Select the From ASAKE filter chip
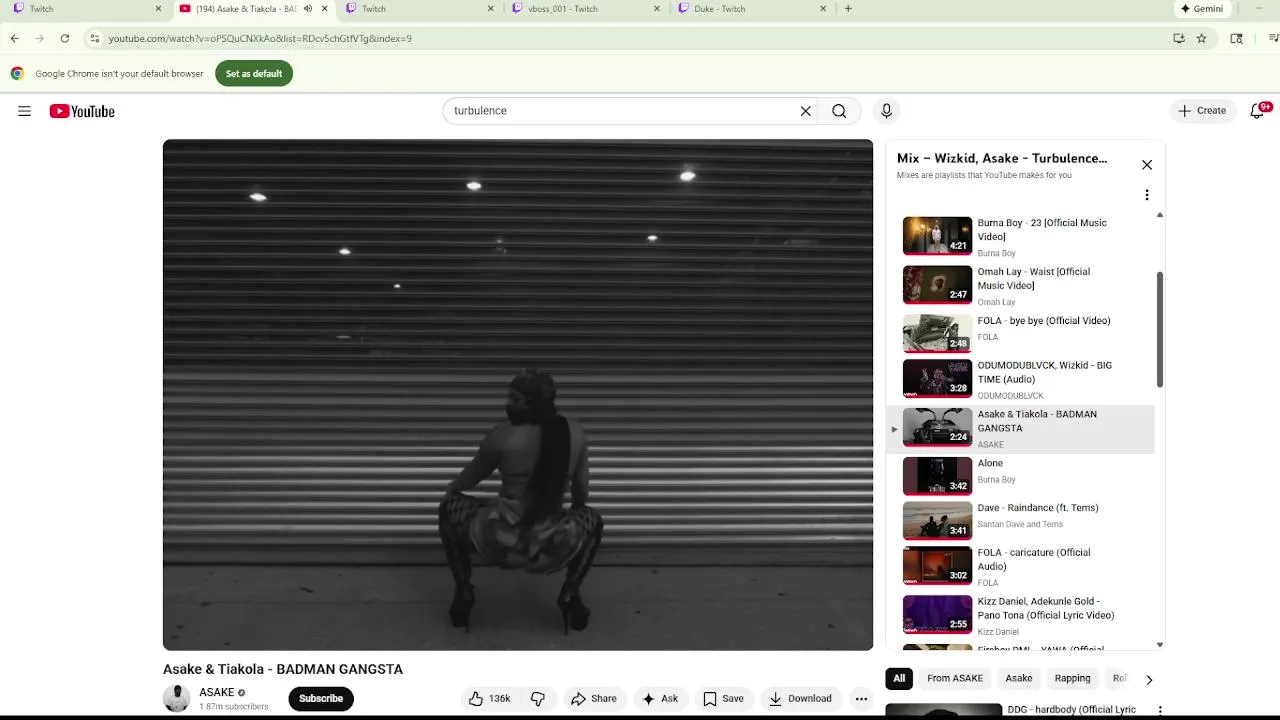Screen dimensions: 1280x720 coord(955,678)
